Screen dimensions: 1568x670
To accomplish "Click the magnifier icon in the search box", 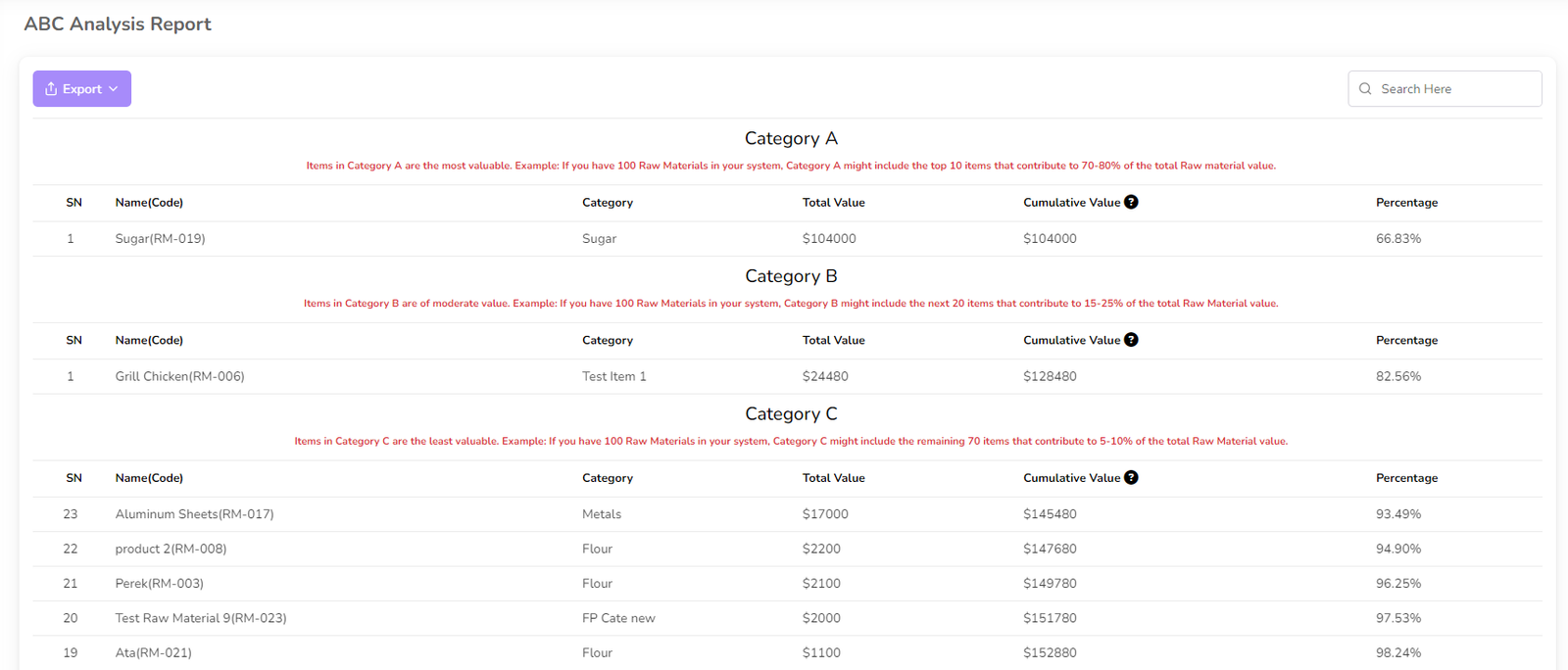I will click(x=1365, y=89).
